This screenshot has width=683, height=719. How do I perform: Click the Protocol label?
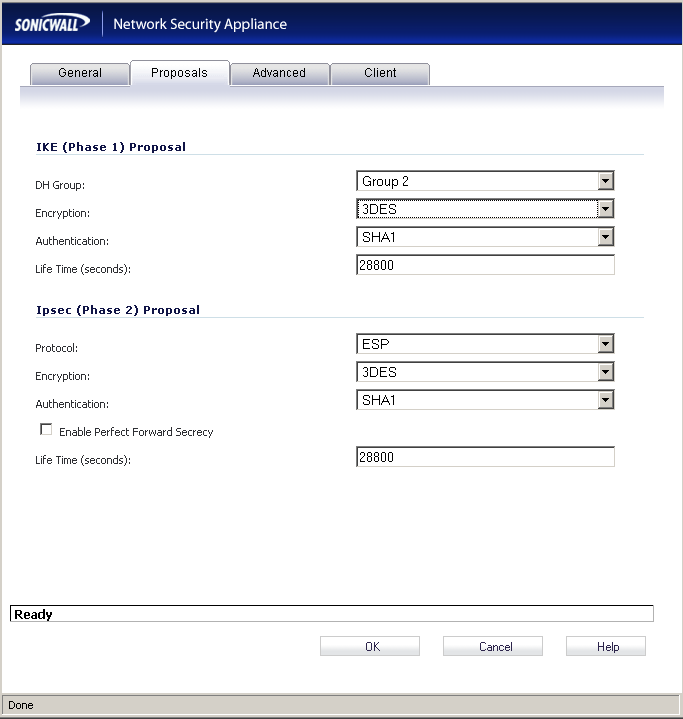coord(56,348)
